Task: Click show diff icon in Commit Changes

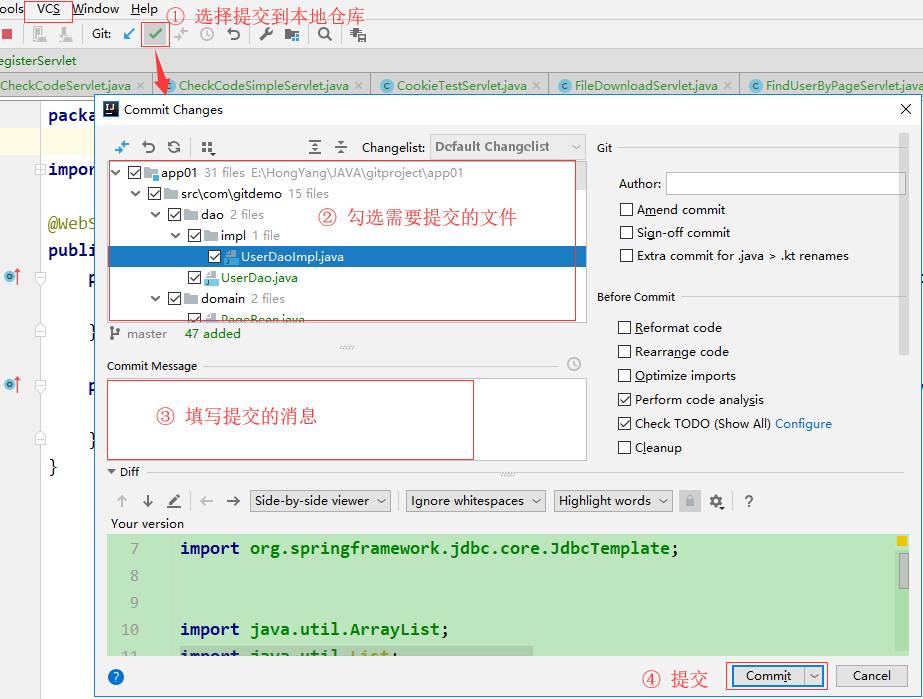Action: click(x=122, y=147)
